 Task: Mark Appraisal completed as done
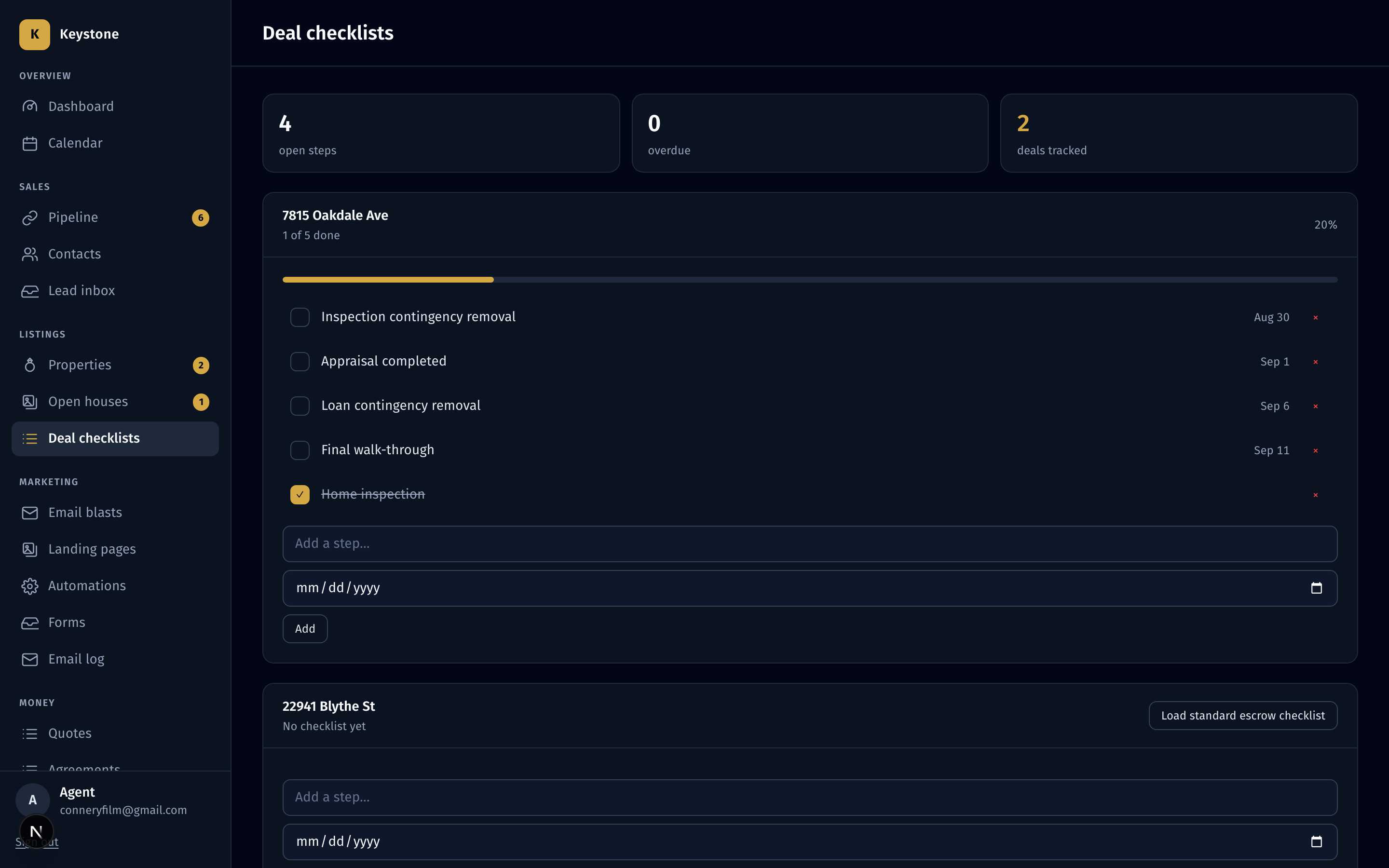pos(300,362)
